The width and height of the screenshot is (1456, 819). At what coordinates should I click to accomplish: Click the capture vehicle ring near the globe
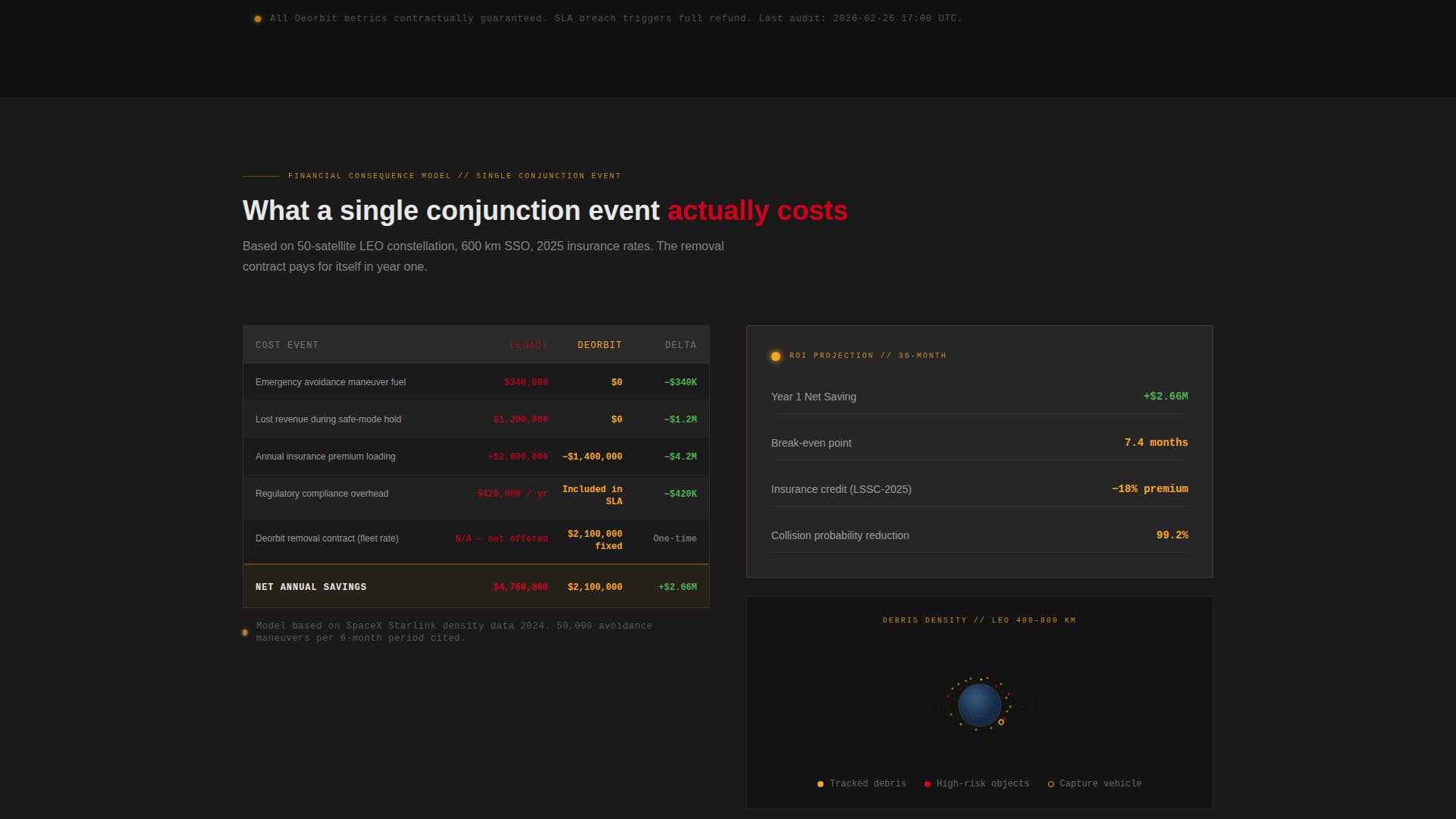[x=1001, y=722]
